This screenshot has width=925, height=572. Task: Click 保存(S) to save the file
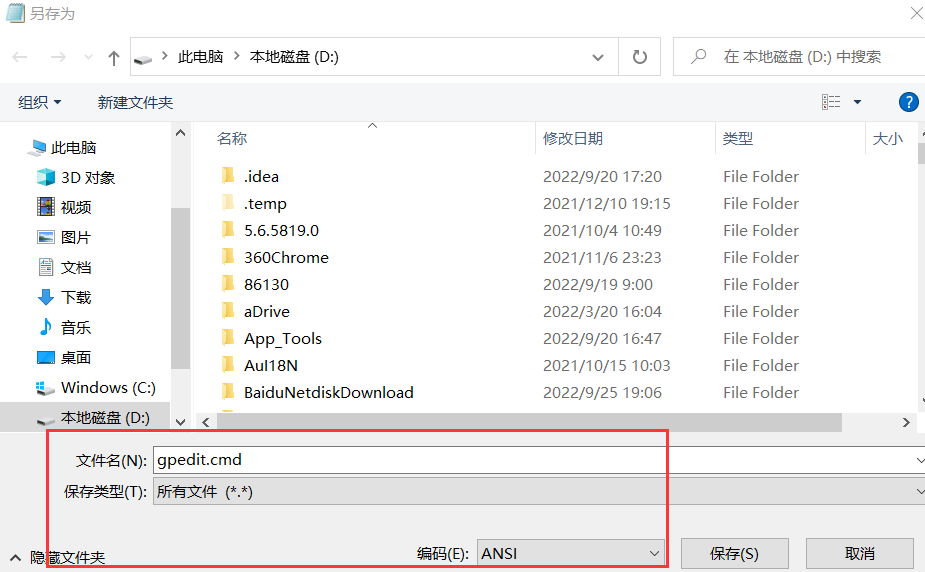734,554
